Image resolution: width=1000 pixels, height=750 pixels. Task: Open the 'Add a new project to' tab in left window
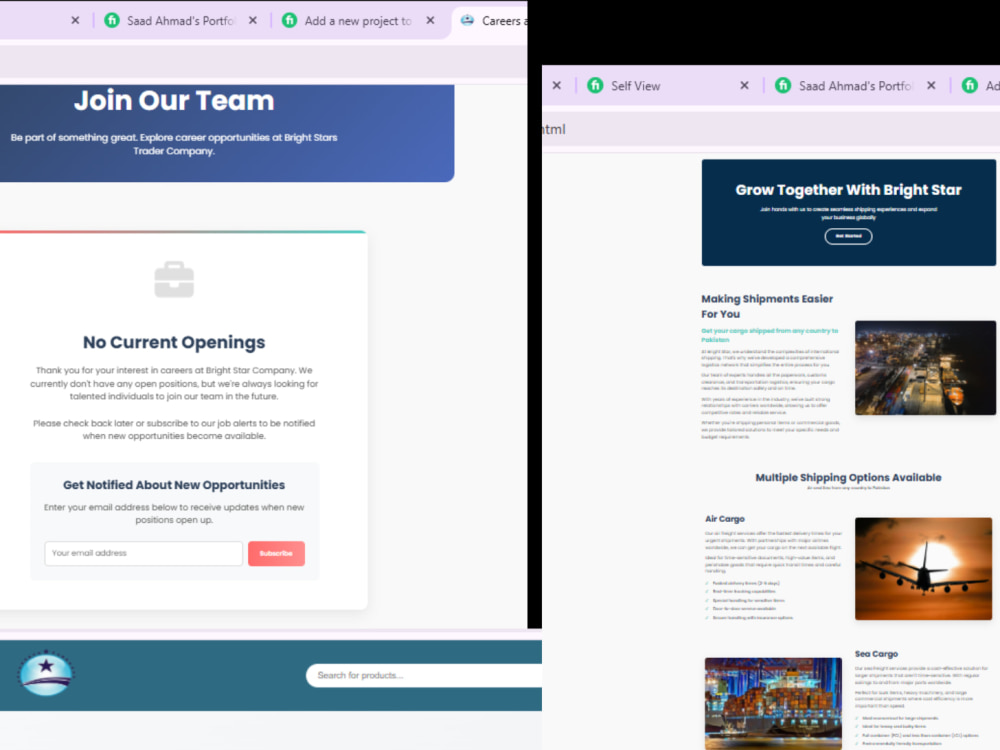[x=358, y=21]
